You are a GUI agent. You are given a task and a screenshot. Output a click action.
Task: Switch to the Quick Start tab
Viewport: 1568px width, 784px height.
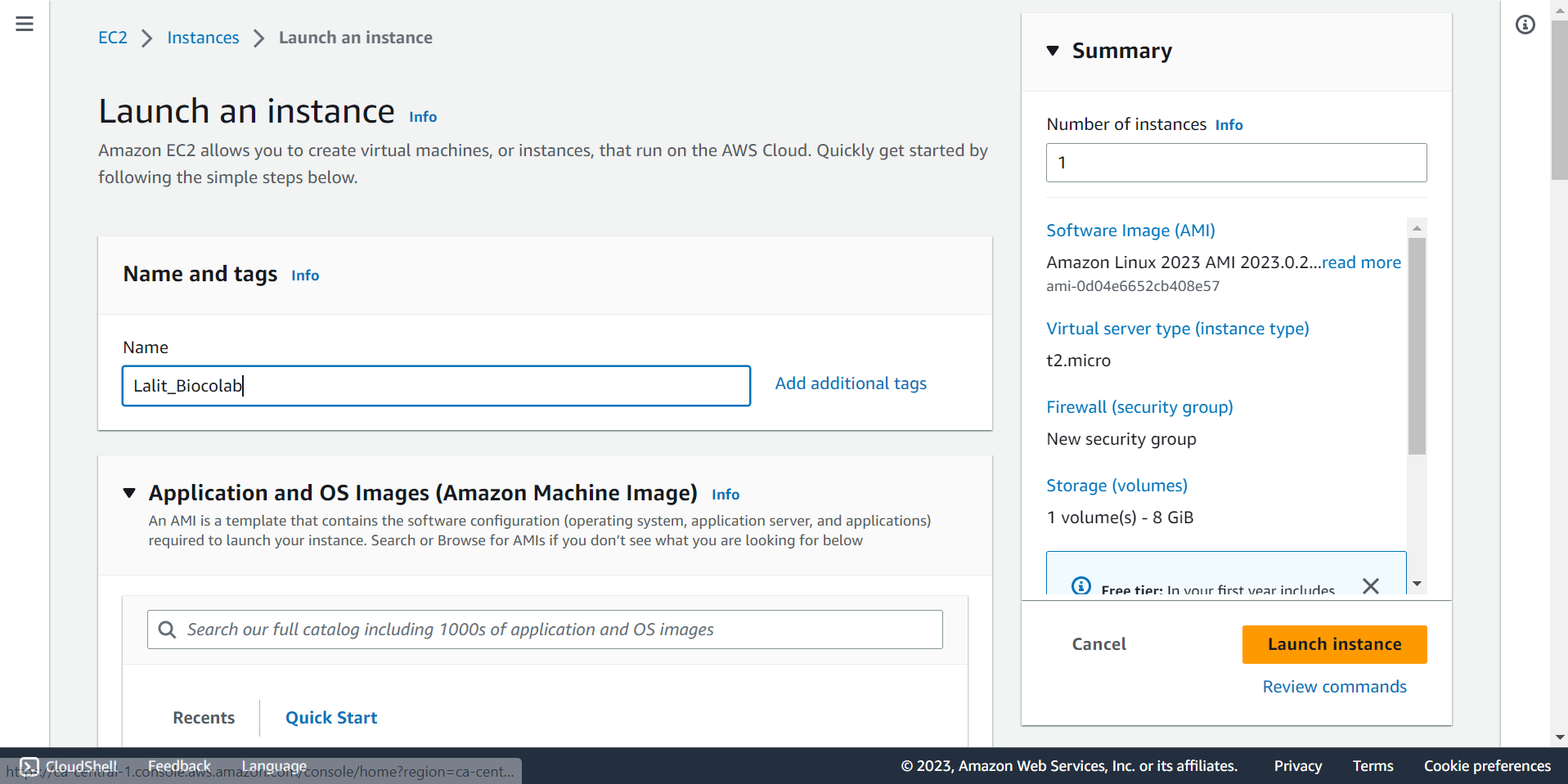pyautogui.click(x=331, y=718)
